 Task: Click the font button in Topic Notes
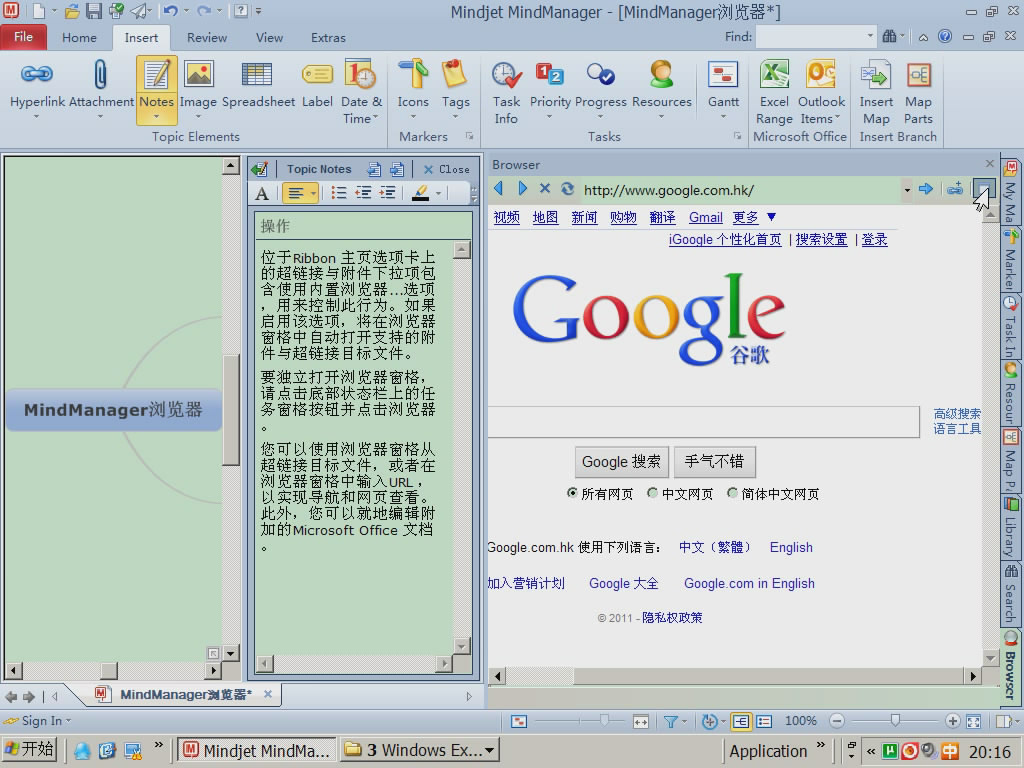(x=262, y=193)
